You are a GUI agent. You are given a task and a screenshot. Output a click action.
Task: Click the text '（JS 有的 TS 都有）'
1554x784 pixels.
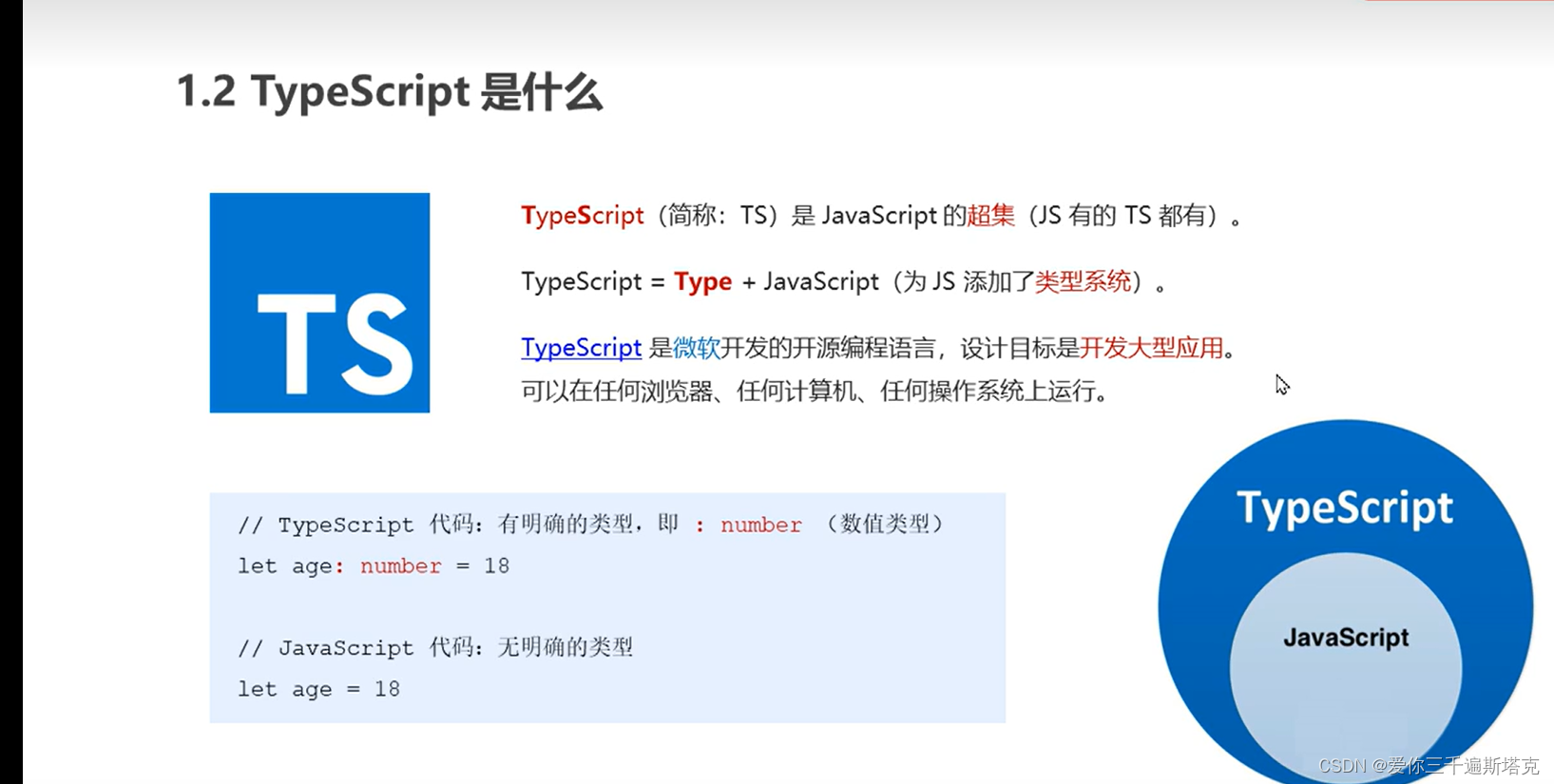[x=1123, y=216]
